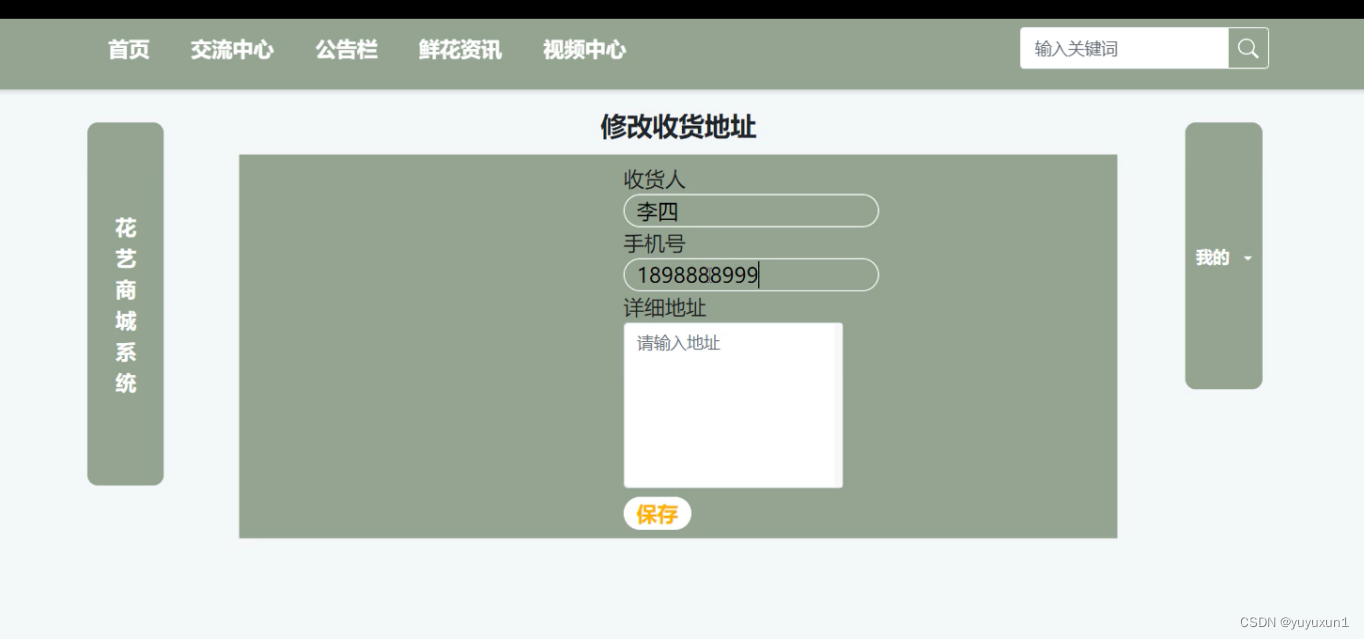Open the 公告栏 page
The width and height of the screenshot is (1364, 639).
coord(346,49)
